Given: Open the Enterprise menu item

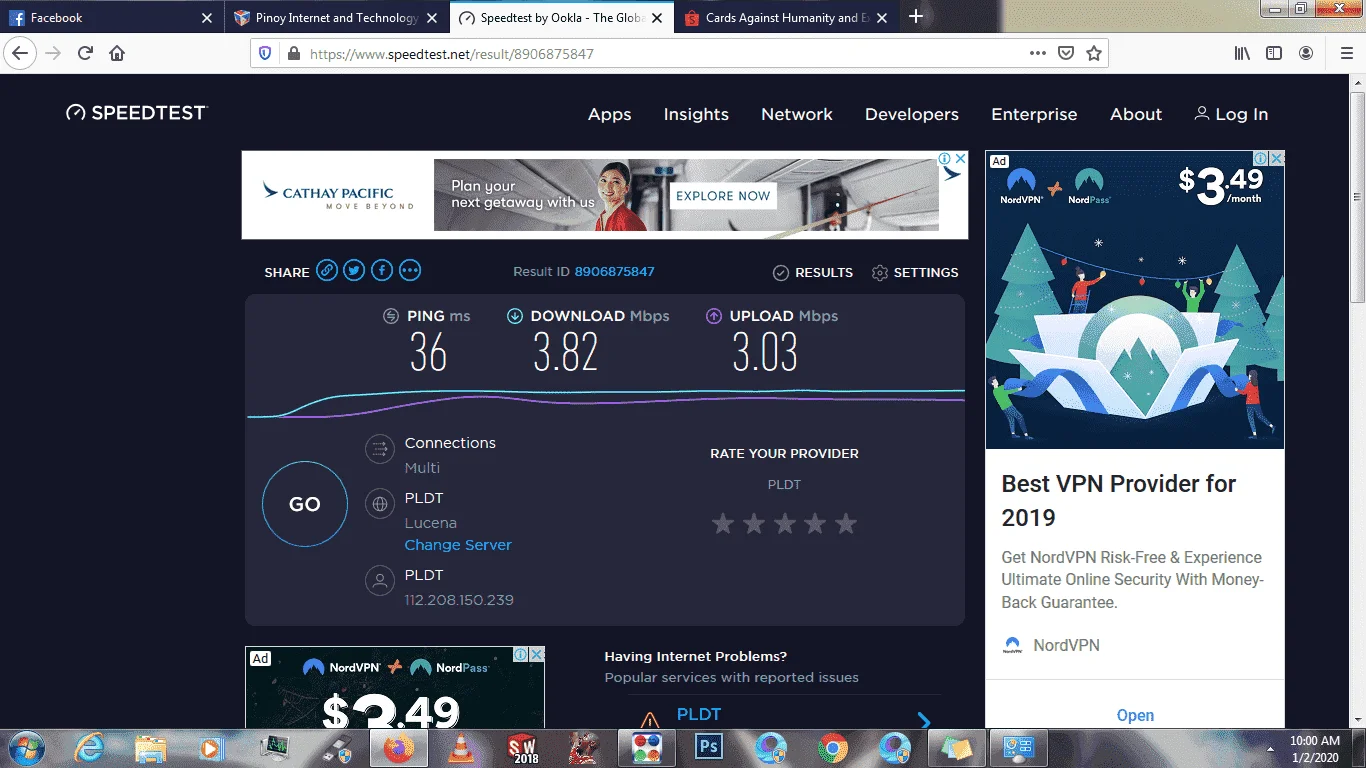Looking at the screenshot, I should click(1034, 114).
